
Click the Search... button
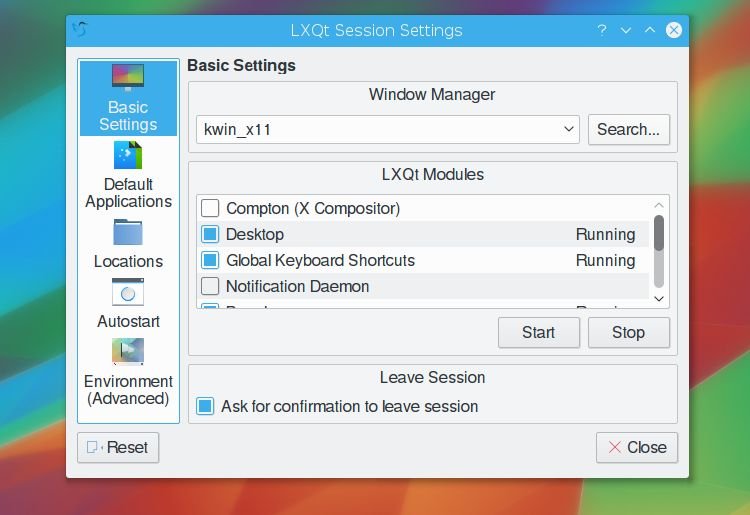click(629, 129)
